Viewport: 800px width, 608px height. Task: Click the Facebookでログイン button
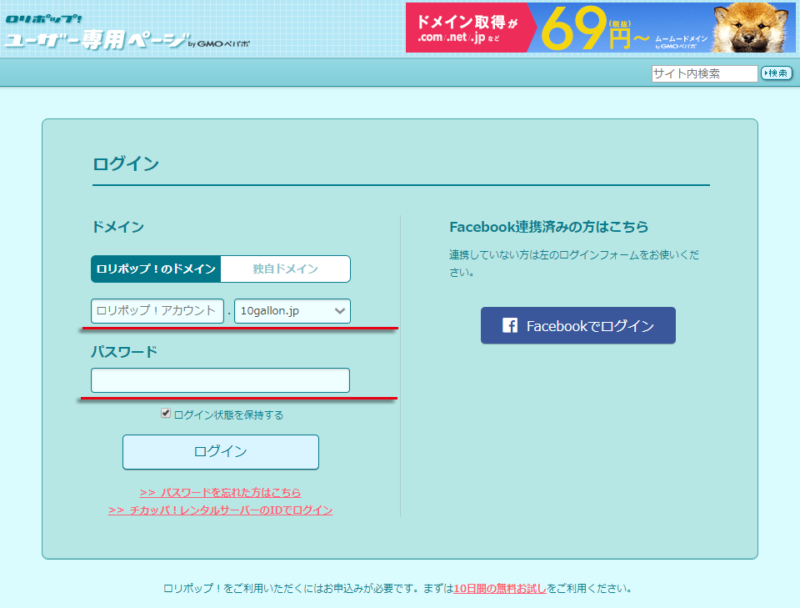coord(577,325)
